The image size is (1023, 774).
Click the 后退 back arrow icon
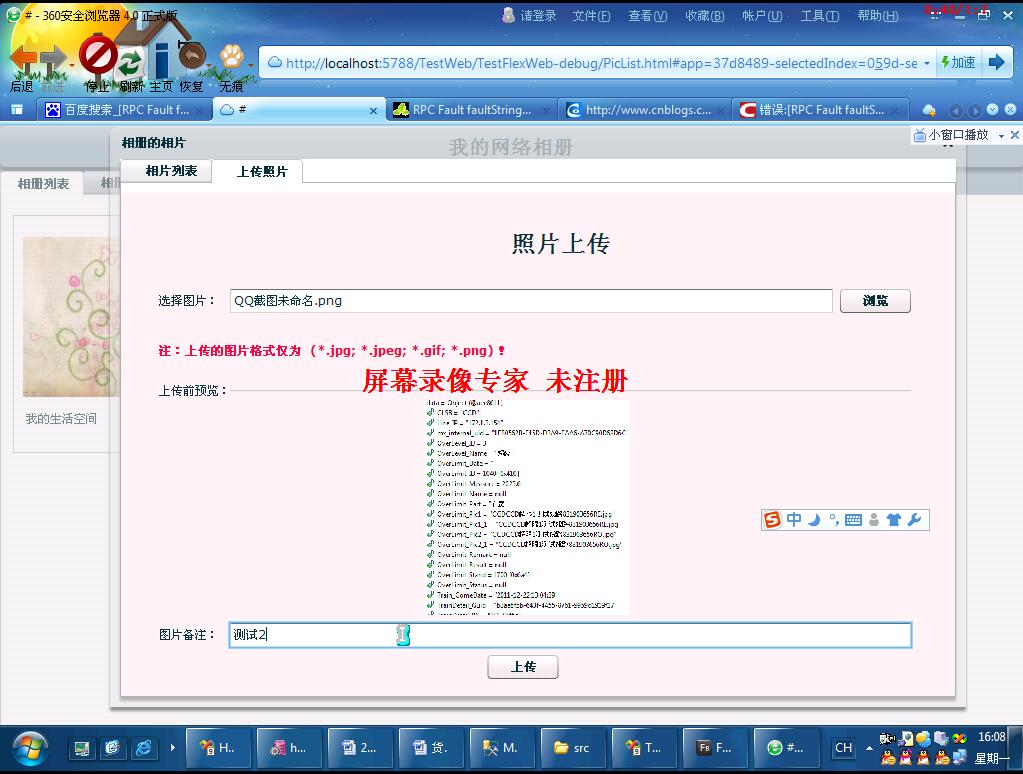23,59
